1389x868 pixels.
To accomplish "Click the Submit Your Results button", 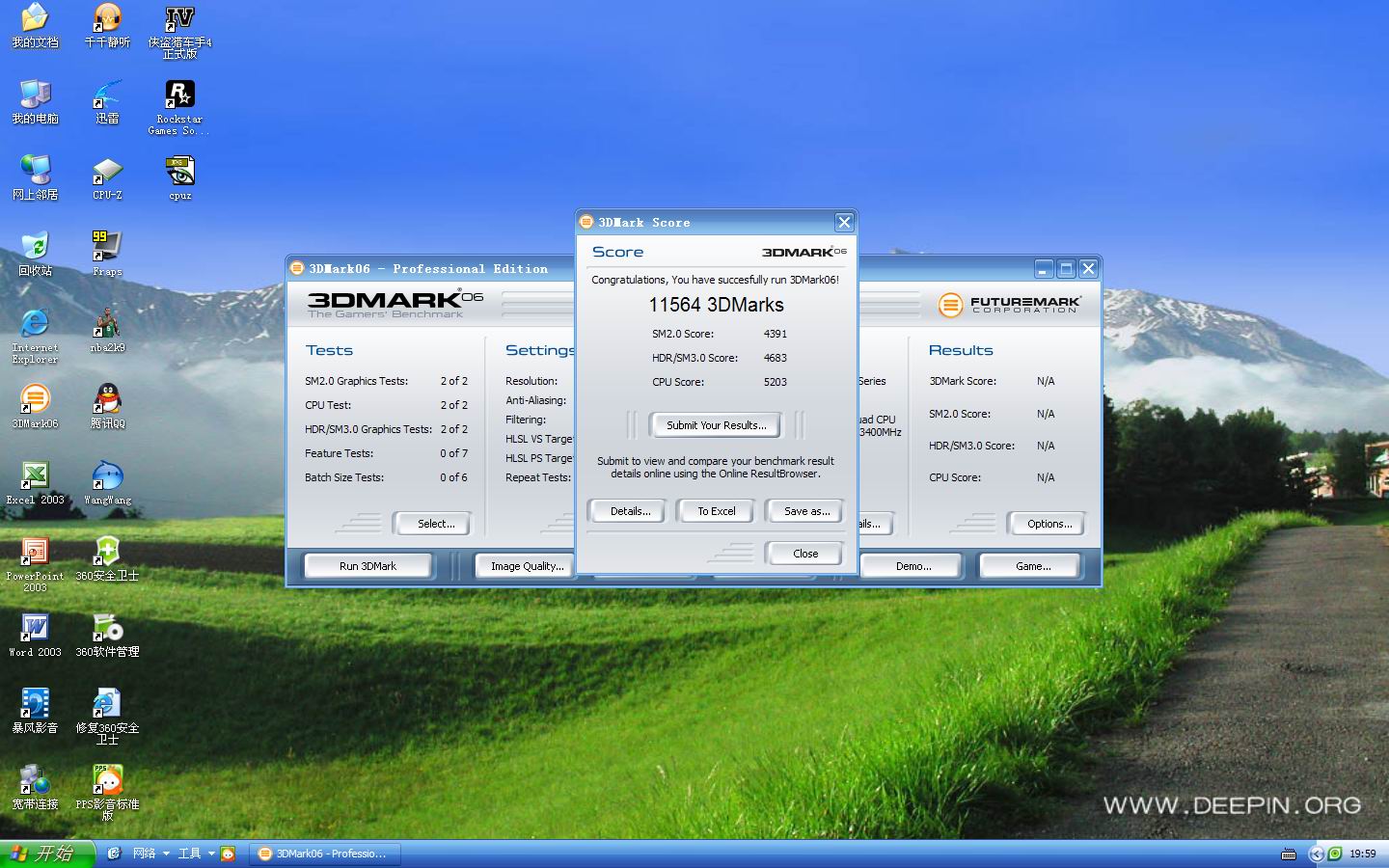I will 716,425.
